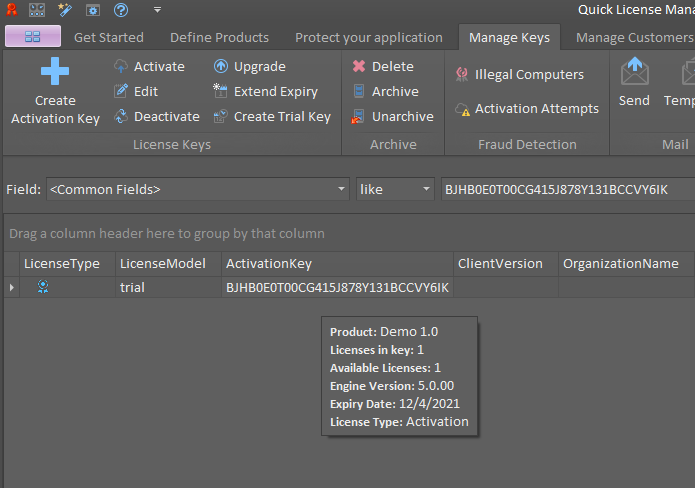Image resolution: width=695 pixels, height=488 pixels.
Task: Click the Extend Expiry calendar icon
Action: click(x=220, y=91)
